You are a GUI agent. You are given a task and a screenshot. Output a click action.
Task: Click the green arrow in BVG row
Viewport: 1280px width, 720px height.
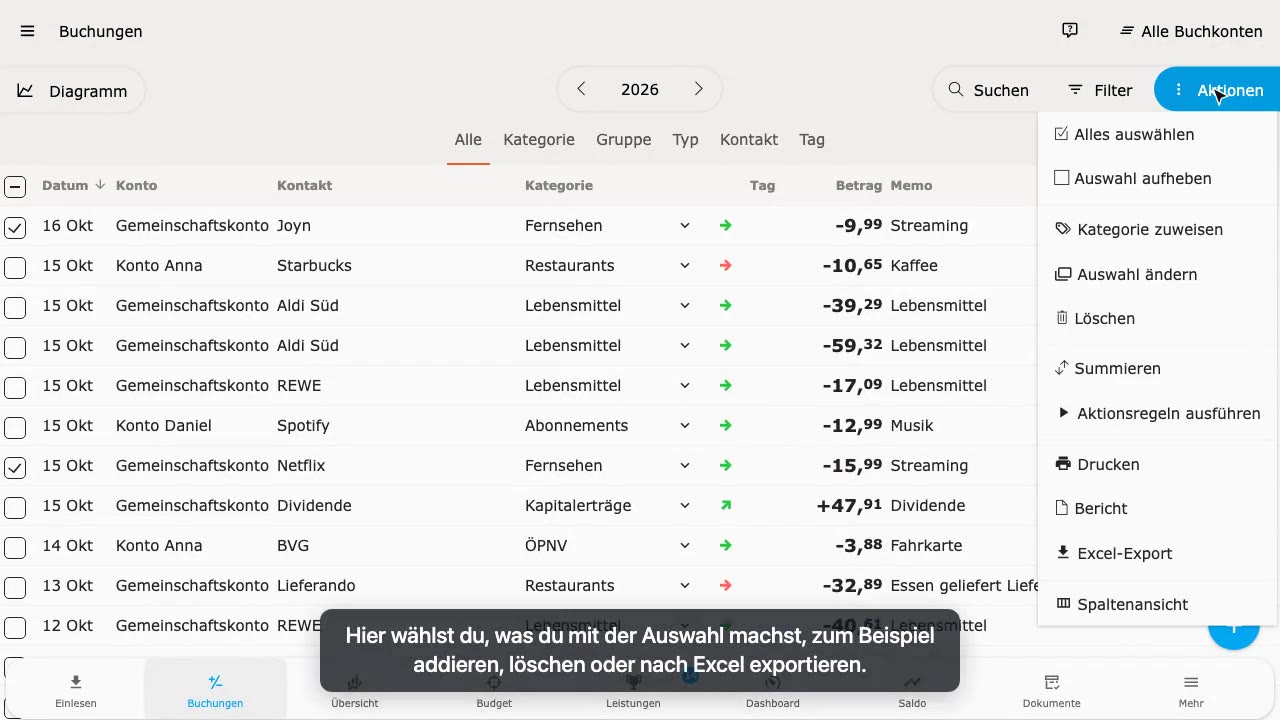726,546
